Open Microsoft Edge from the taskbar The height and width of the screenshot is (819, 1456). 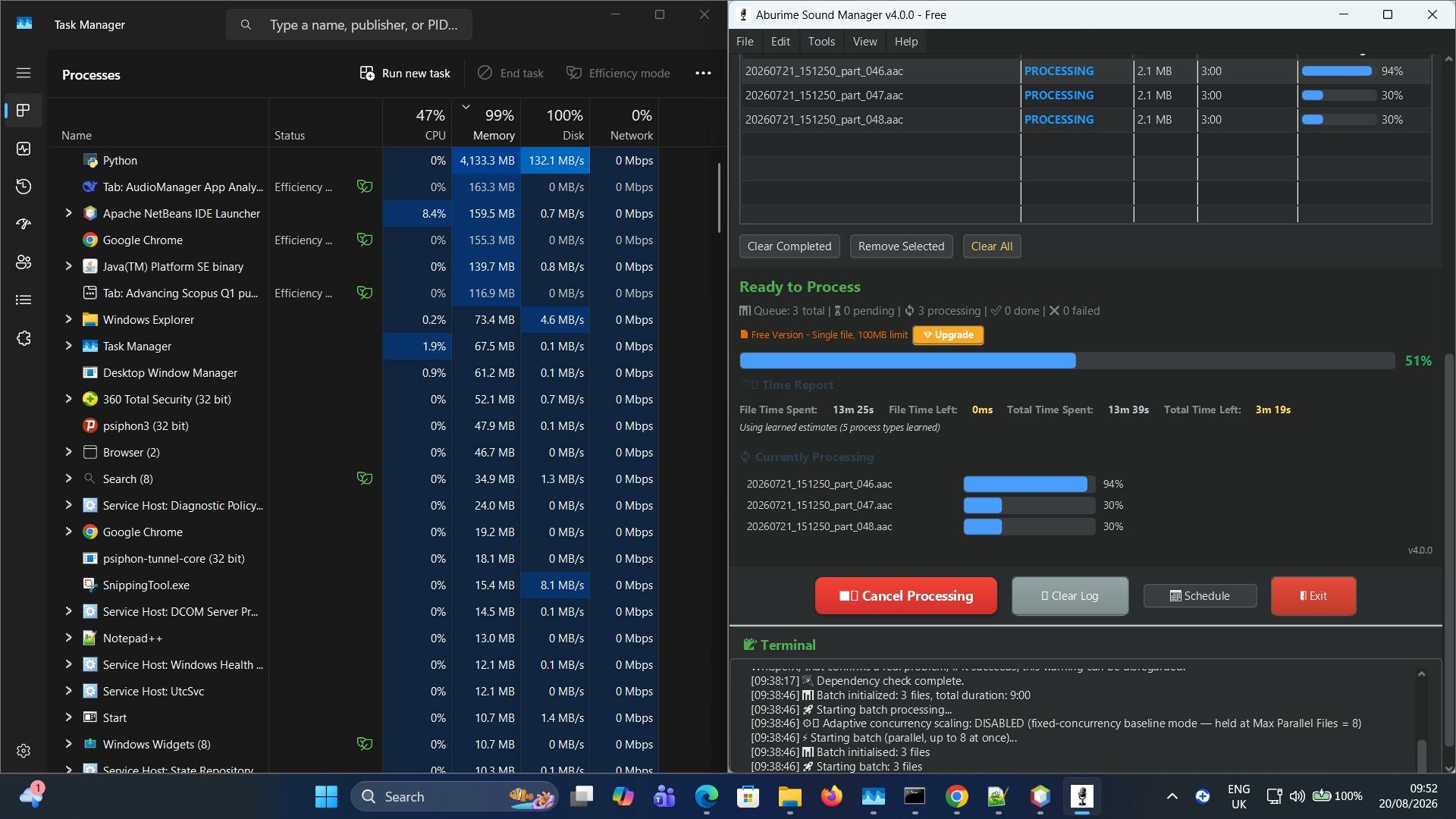(707, 796)
